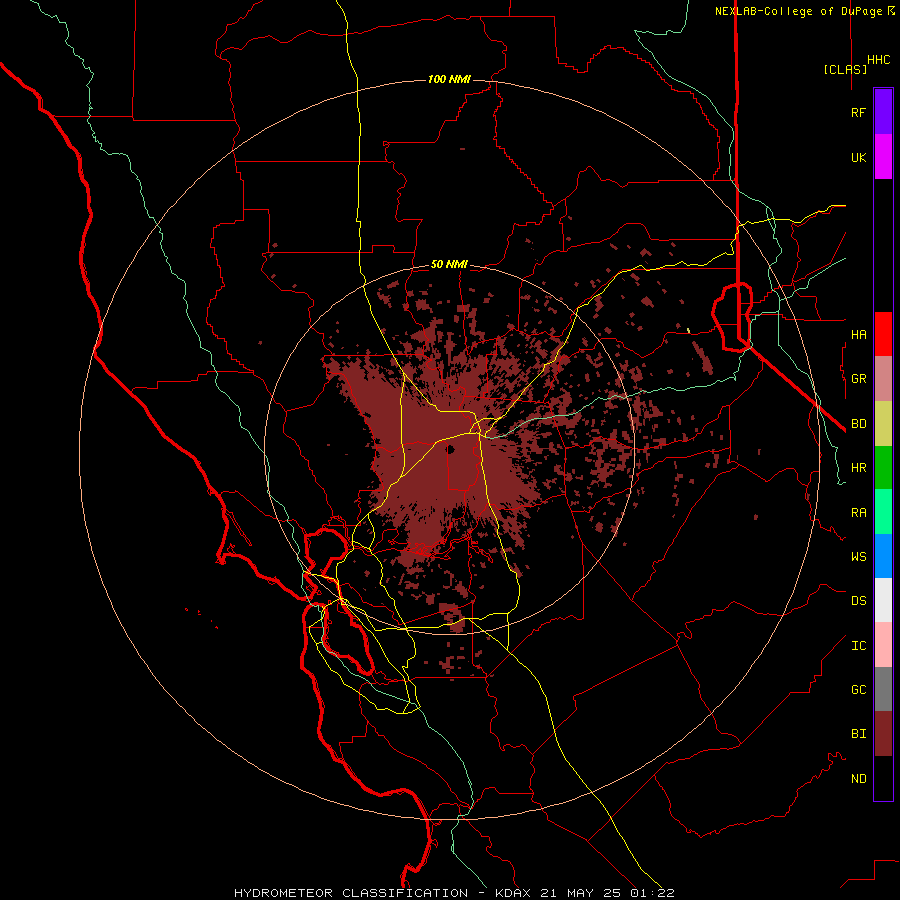This screenshot has width=900, height=900.
Task: Click the 'NEXLAB-College of DuPage' credit text
Action: (x=800, y=11)
